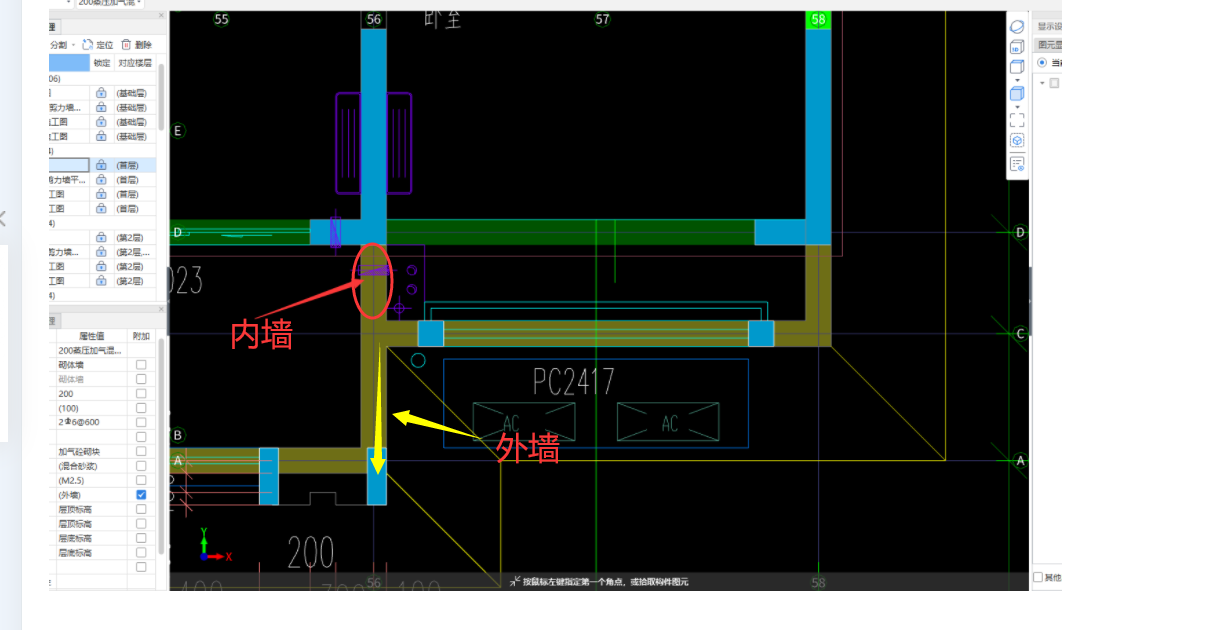
Task: Expand dropdown arrow below wireframe cube icon
Action: coord(1017,79)
